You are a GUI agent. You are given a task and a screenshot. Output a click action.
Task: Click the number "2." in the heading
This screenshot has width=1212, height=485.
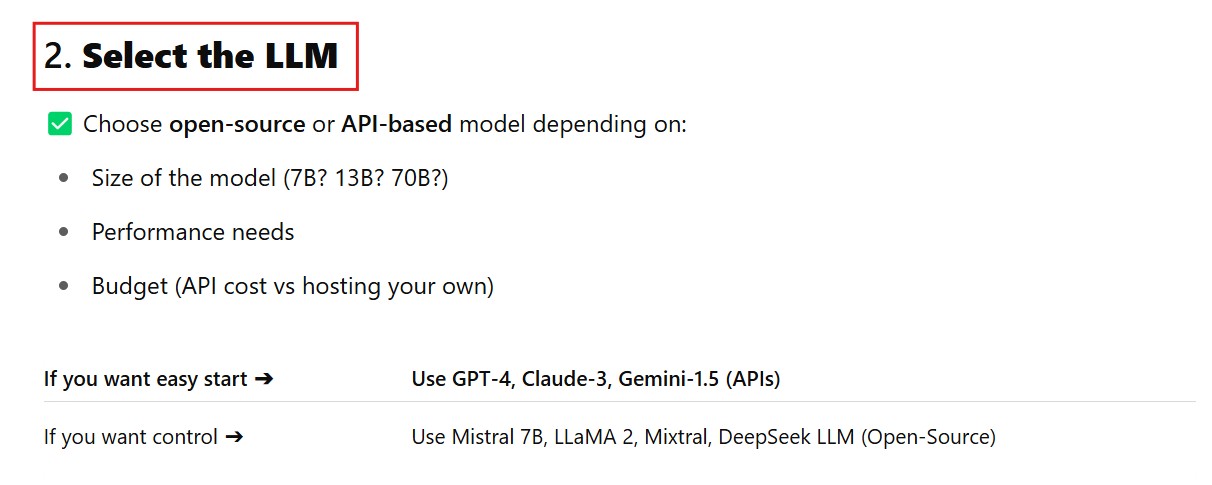[58, 56]
